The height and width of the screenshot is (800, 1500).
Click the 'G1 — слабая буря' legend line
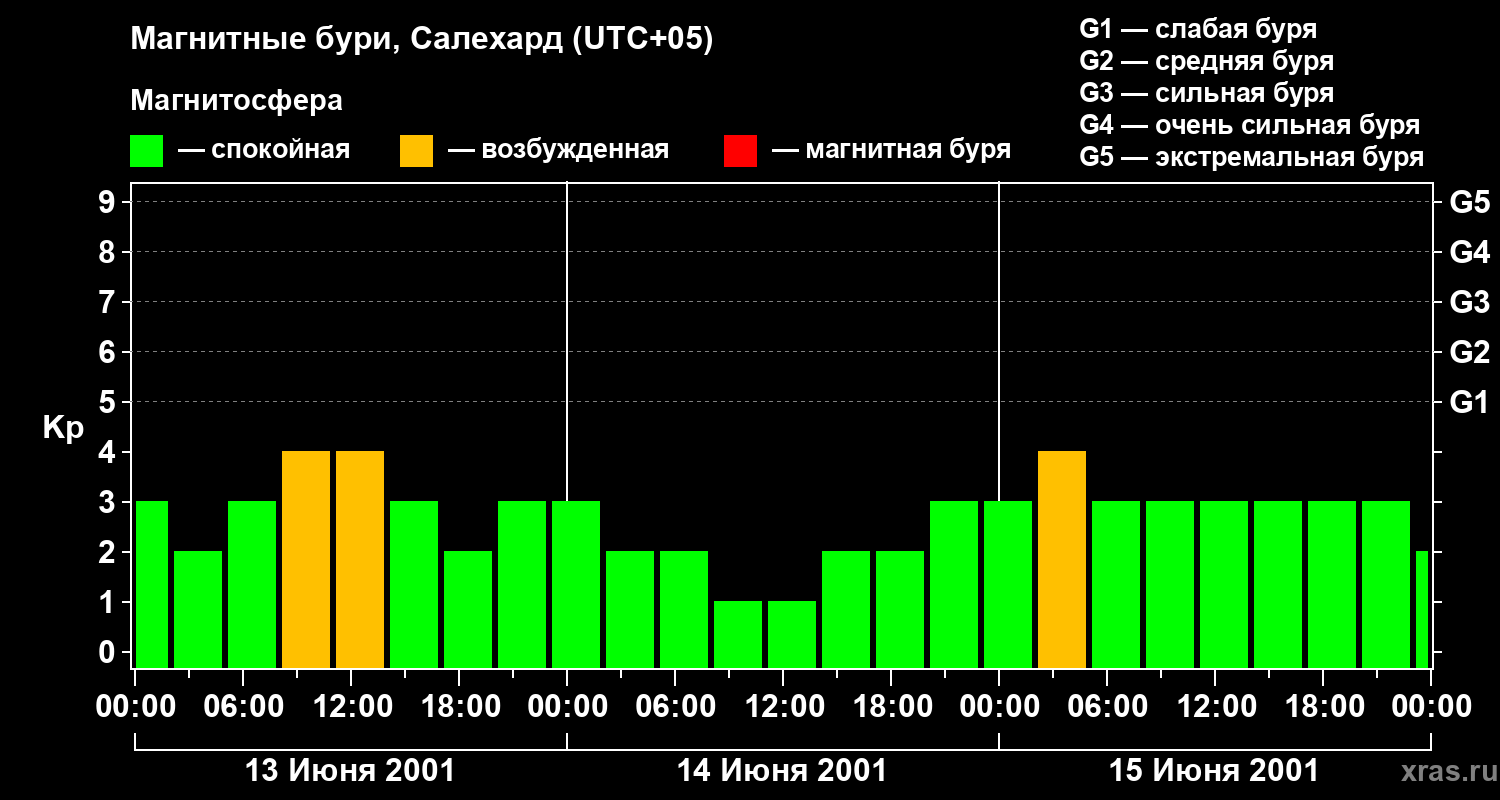(1198, 29)
